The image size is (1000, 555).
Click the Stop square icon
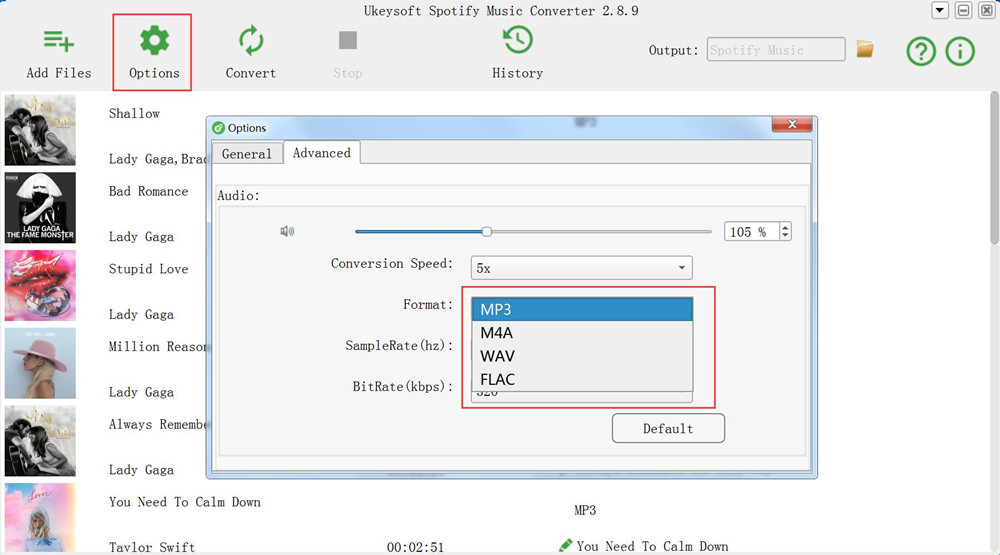coord(348,40)
